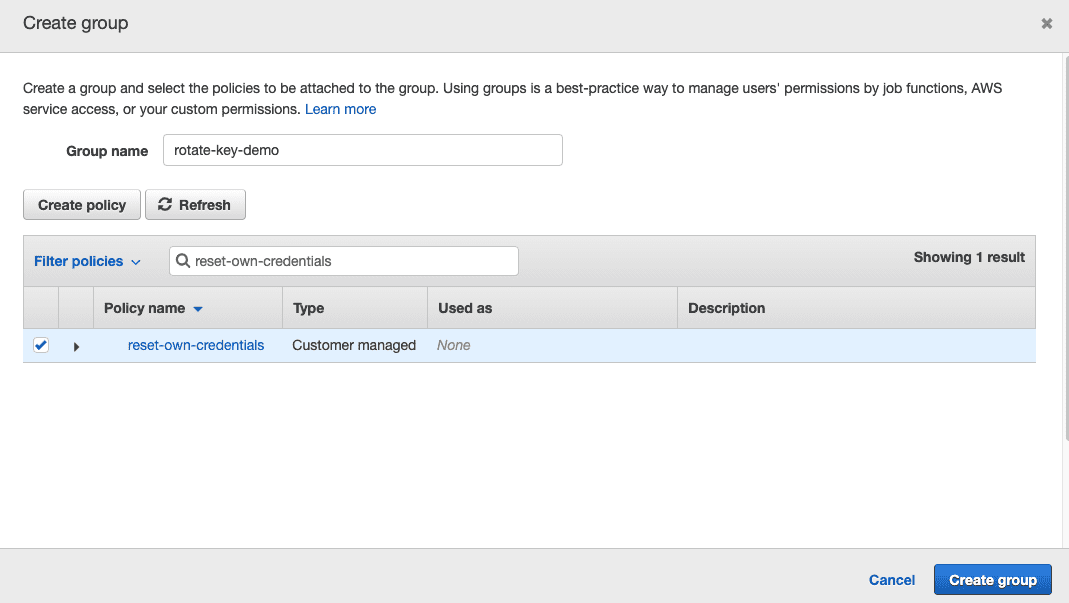Uncheck the reset-own-credentials policy checkbox
This screenshot has height=603, width=1069.
click(39, 344)
